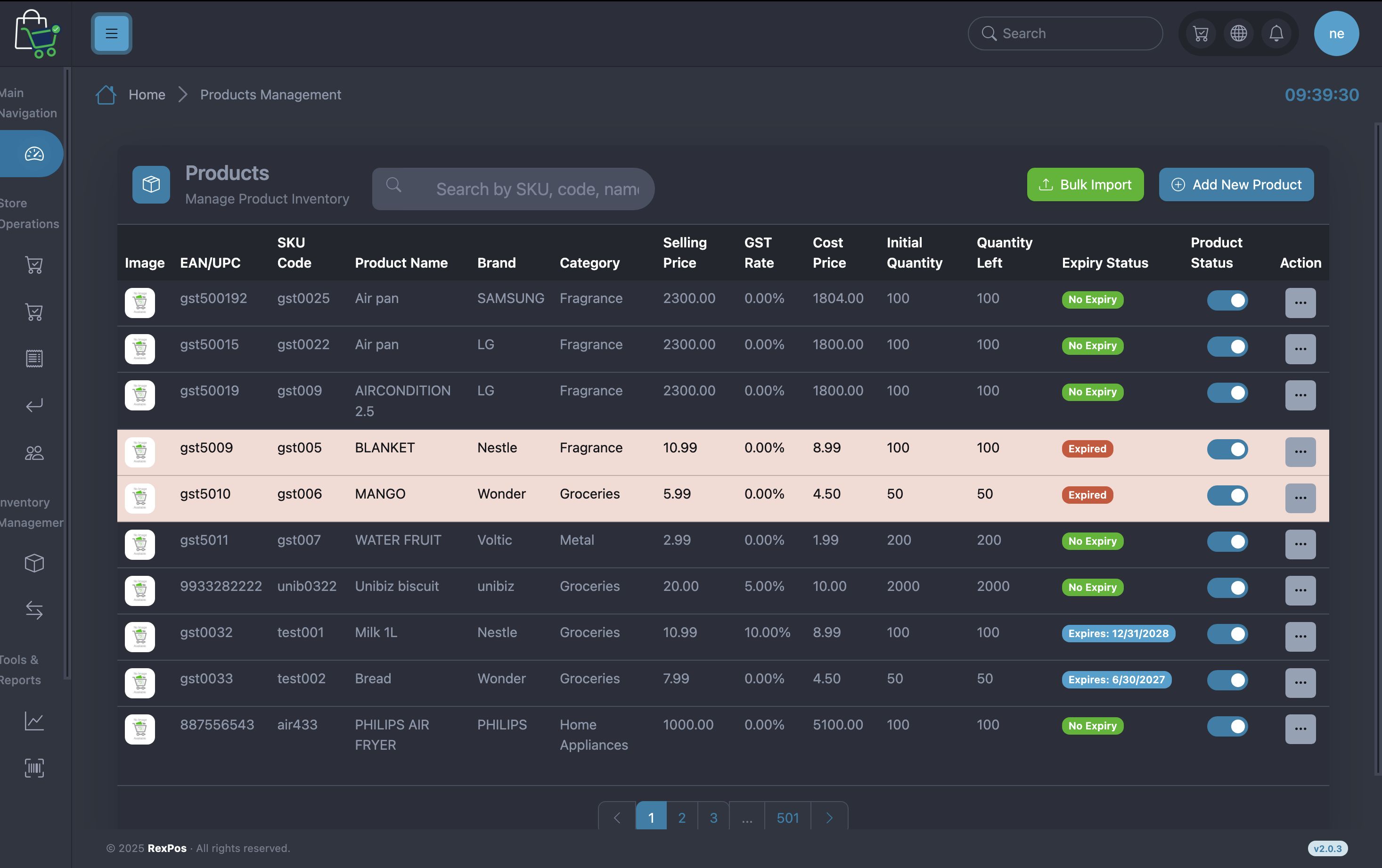This screenshot has width=1382, height=868.
Task: Go to next page with right chevron
Action: (829, 818)
